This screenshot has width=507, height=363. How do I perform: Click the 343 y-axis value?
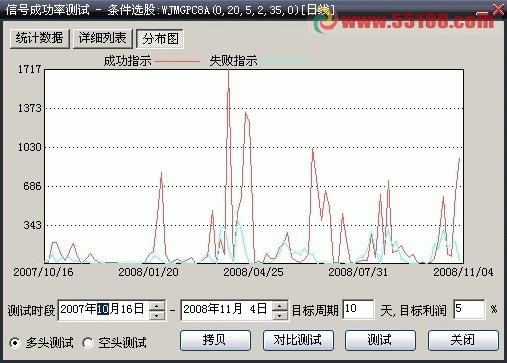[32, 225]
